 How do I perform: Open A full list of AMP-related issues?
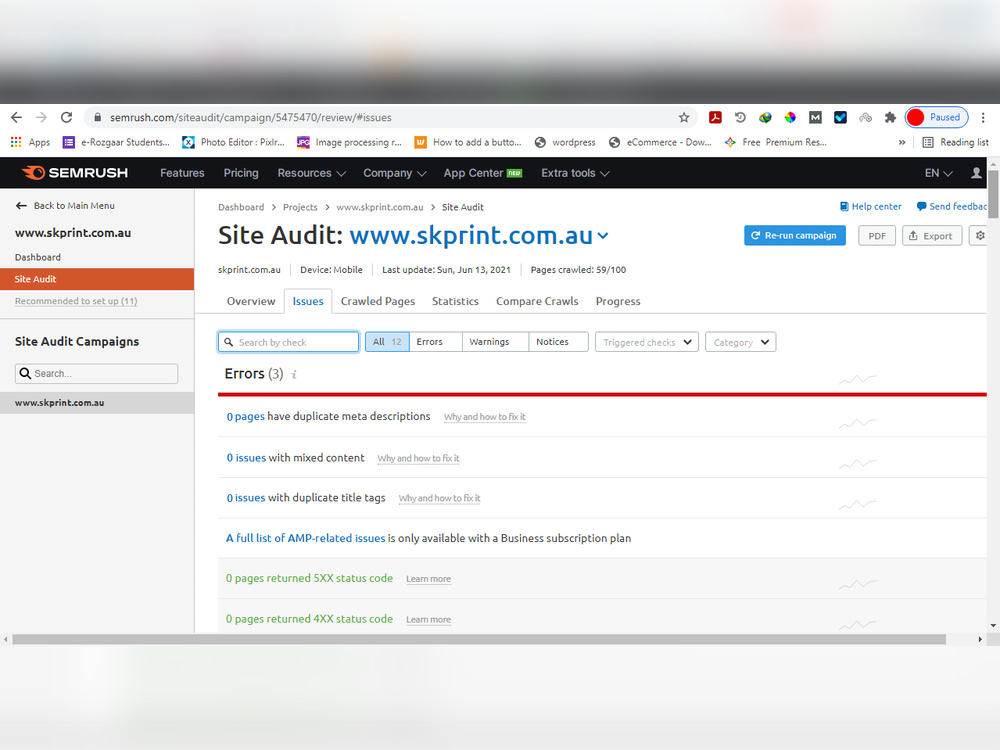(305, 538)
